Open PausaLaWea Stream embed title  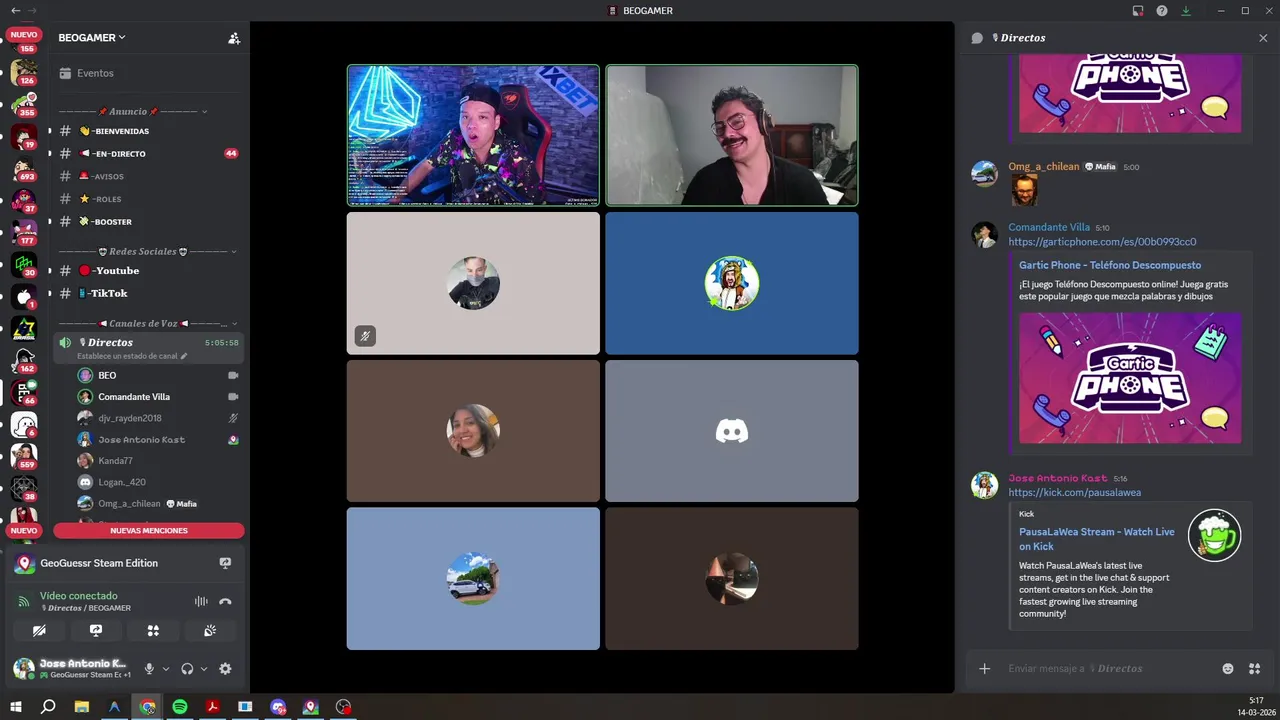pyautogui.click(x=1097, y=539)
